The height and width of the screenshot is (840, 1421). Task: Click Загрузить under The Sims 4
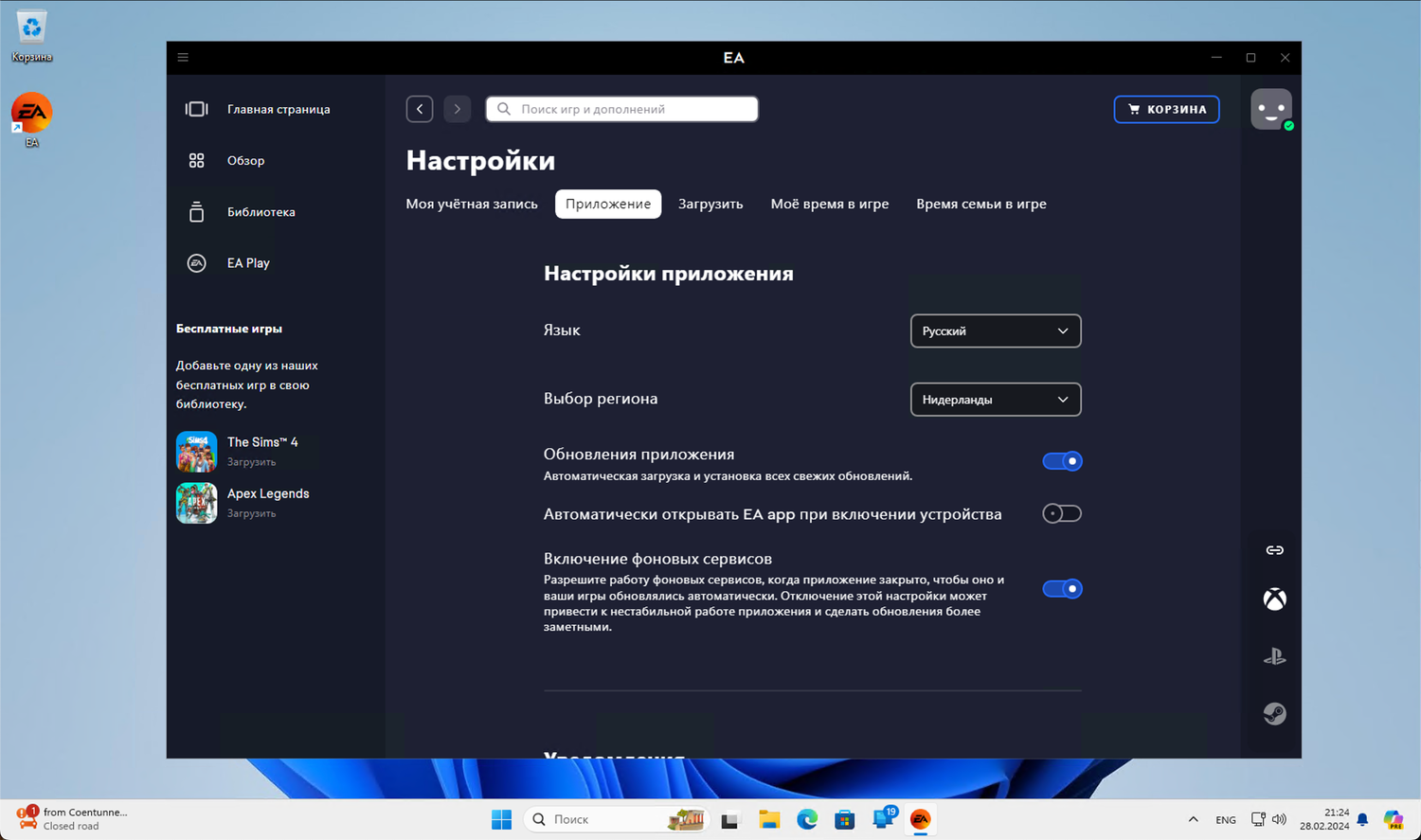(251, 462)
